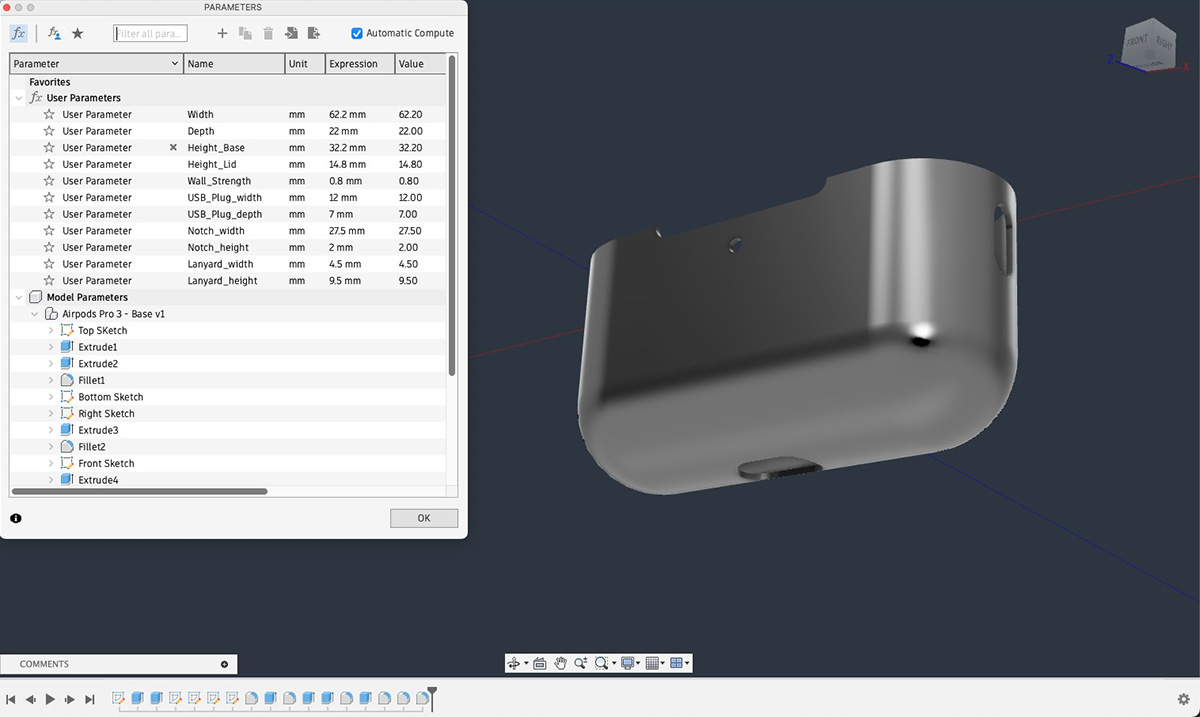Viewport: 1200px width, 717px height.
Task: Uncheck the Automatic Compute checkbox
Action: (x=357, y=33)
